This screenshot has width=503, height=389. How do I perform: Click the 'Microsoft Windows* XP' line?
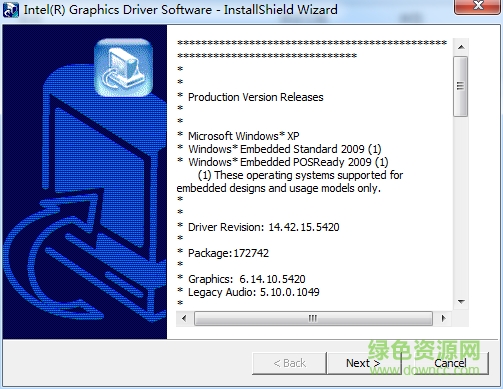[244, 136]
